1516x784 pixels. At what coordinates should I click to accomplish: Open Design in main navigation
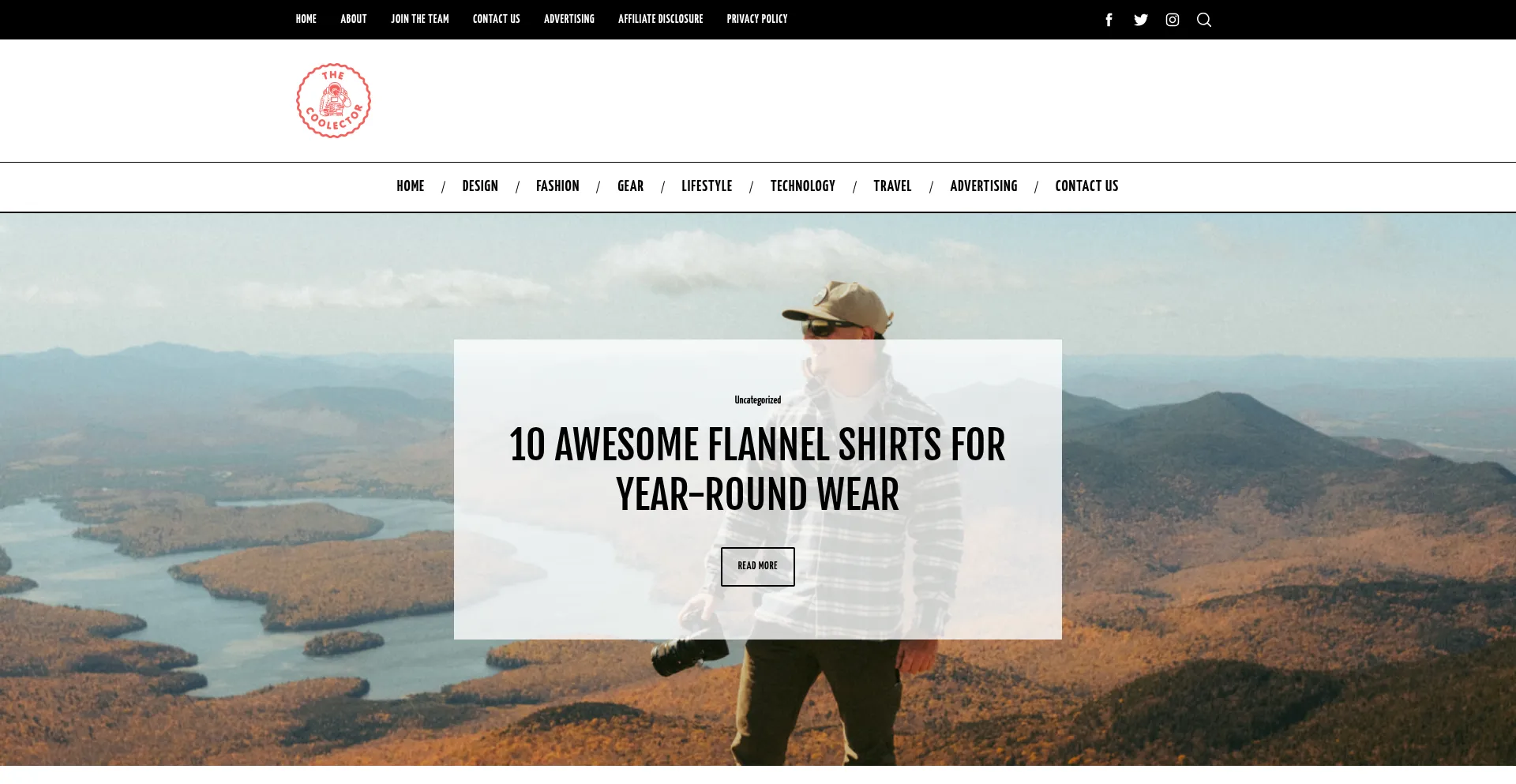click(480, 186)
